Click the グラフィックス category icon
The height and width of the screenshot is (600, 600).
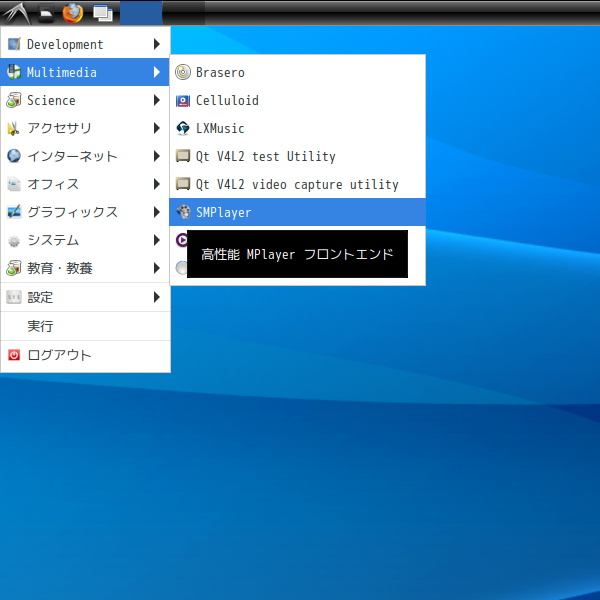coord(14,212)
